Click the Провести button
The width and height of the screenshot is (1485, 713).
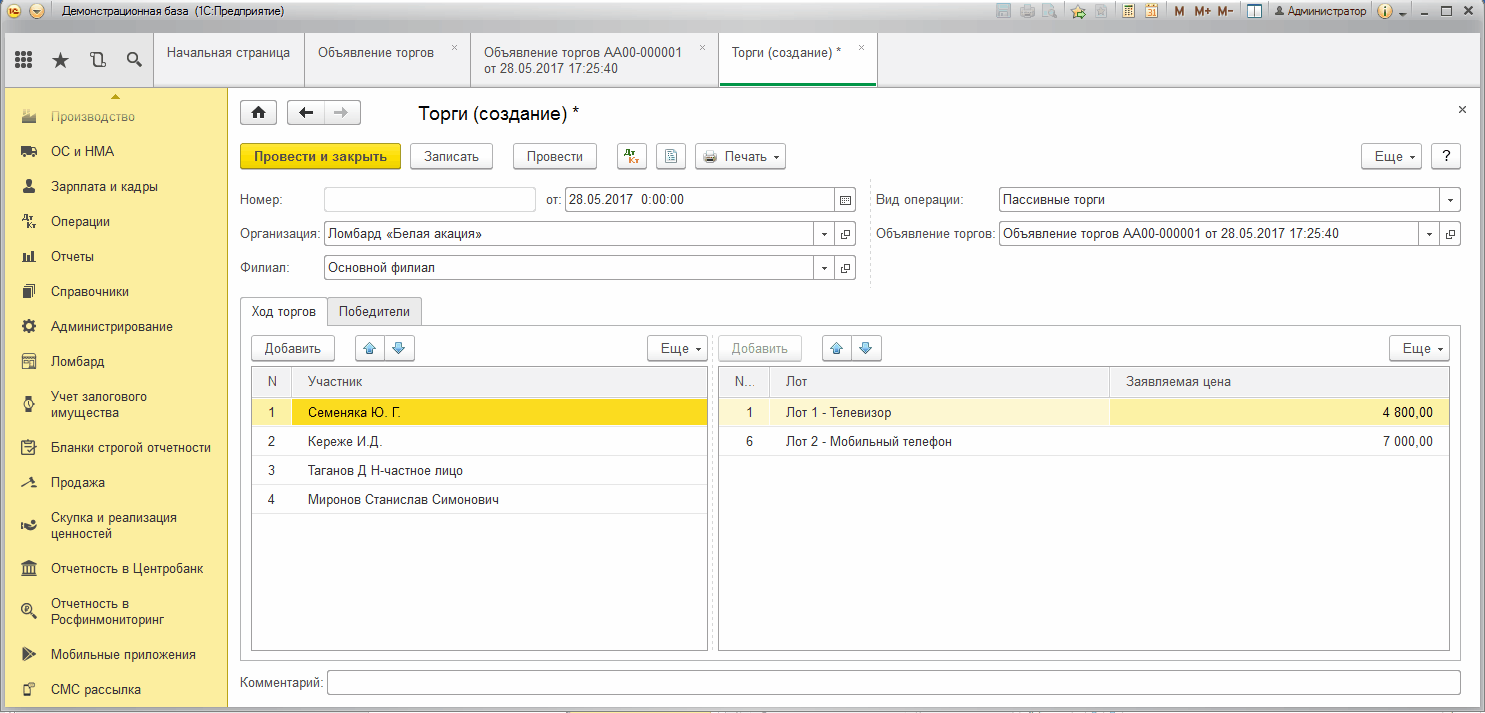pos(555,156)
